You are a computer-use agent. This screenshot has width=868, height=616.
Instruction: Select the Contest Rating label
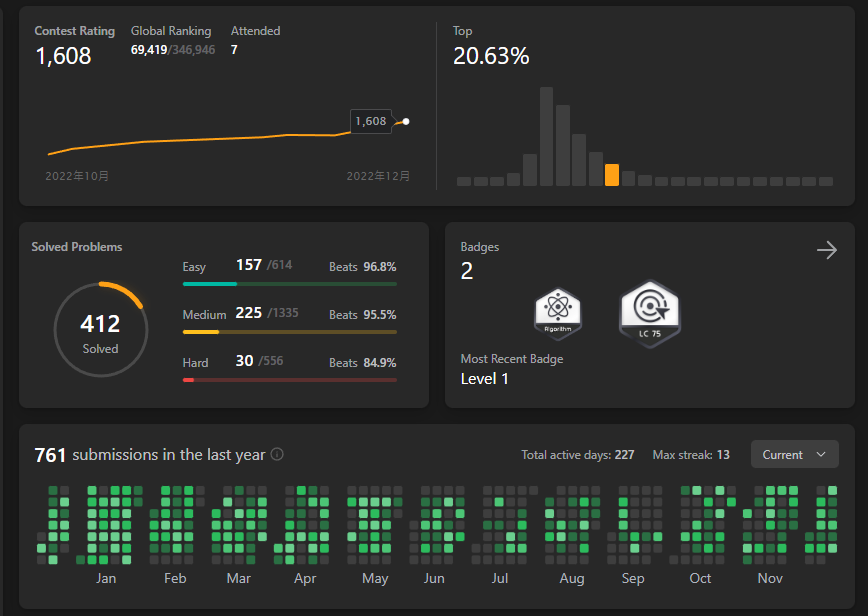75,31
